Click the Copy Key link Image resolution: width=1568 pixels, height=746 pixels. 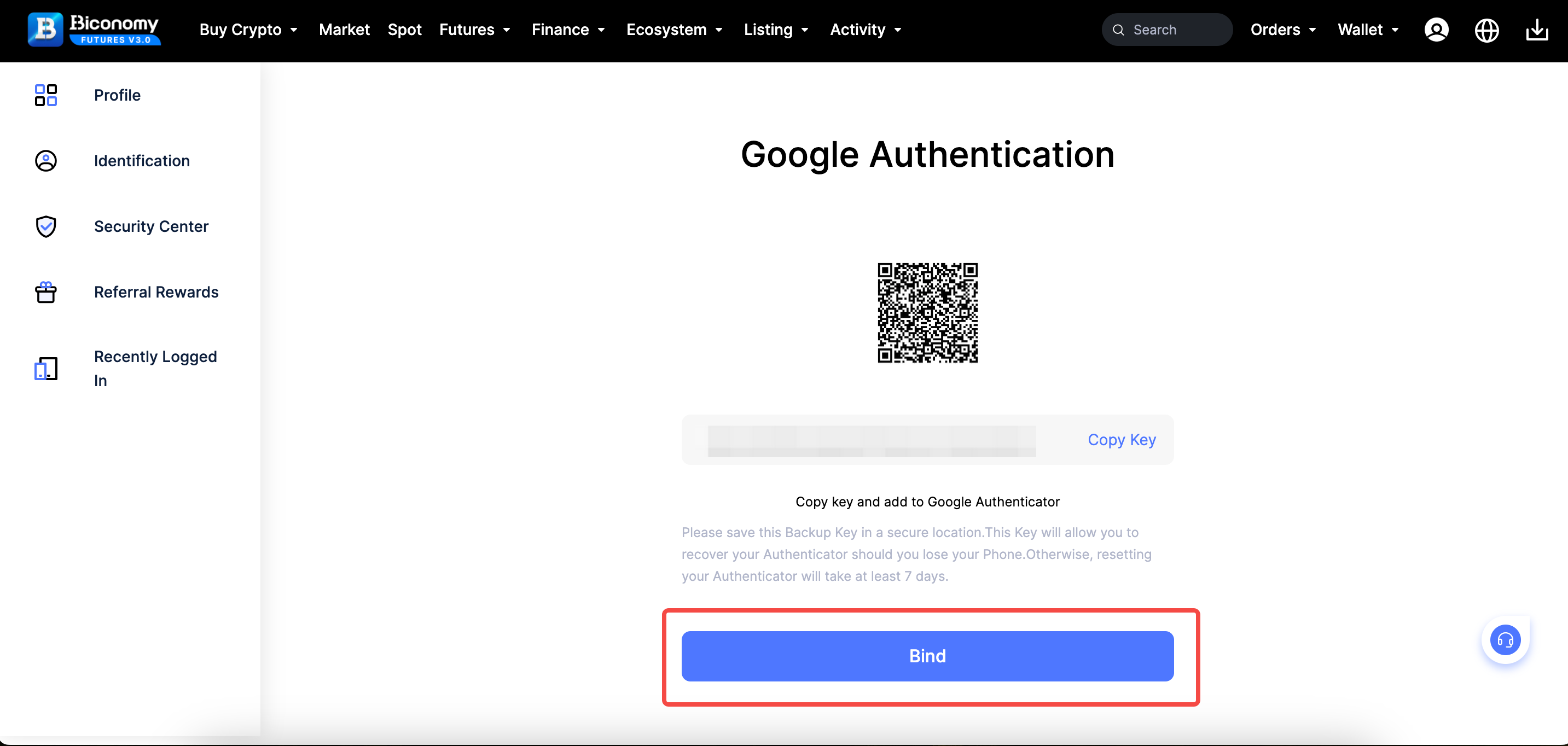pyautogui.click(x=1121, y=440)
